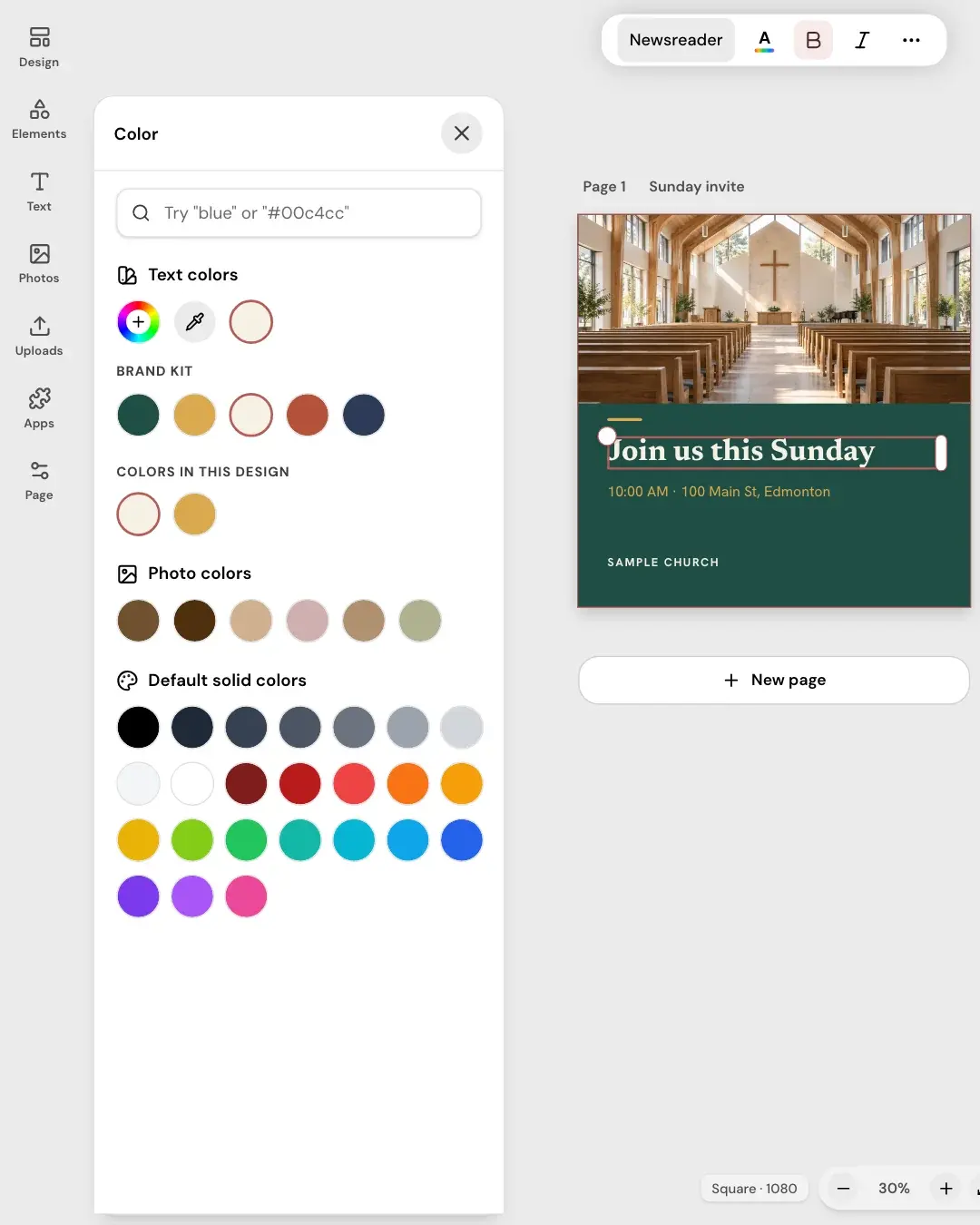Image resolution: width=980 pixels, height=1225 pixels.
Task: Toggle italic formatting
Action: (x=862, y=40)
